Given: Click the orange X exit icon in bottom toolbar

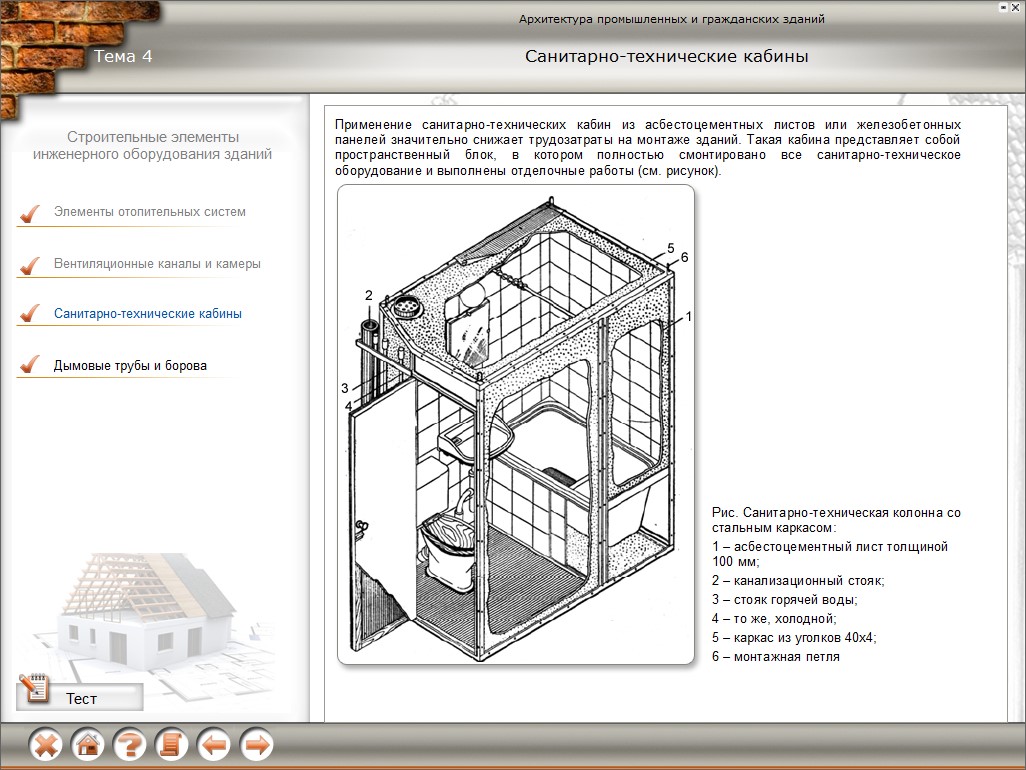Looking at the screenshot, I should click(46, 745).
